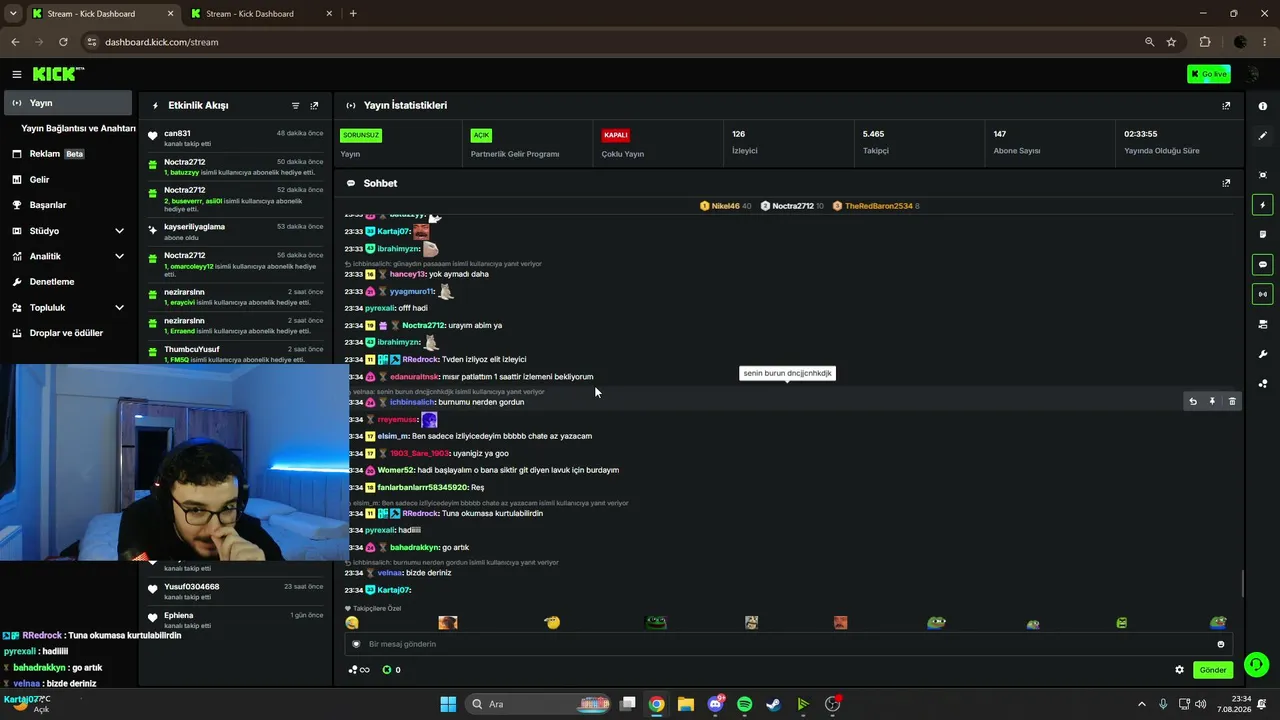
Task: Delete the hovered ichbinsalich message
Action: pyautogui.click(x=1232, y=401)
